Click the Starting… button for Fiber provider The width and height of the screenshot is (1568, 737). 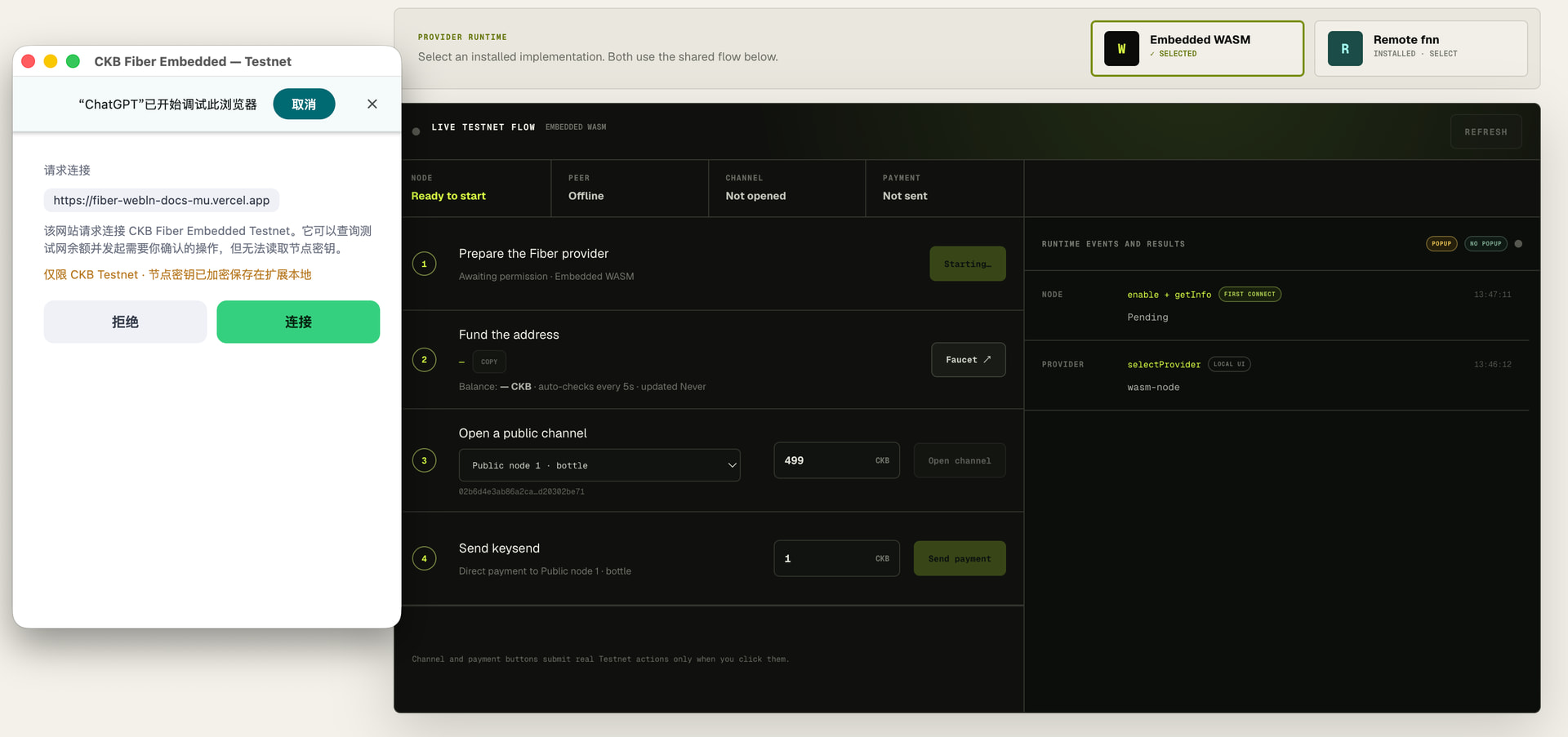click(x=968, y=264)
